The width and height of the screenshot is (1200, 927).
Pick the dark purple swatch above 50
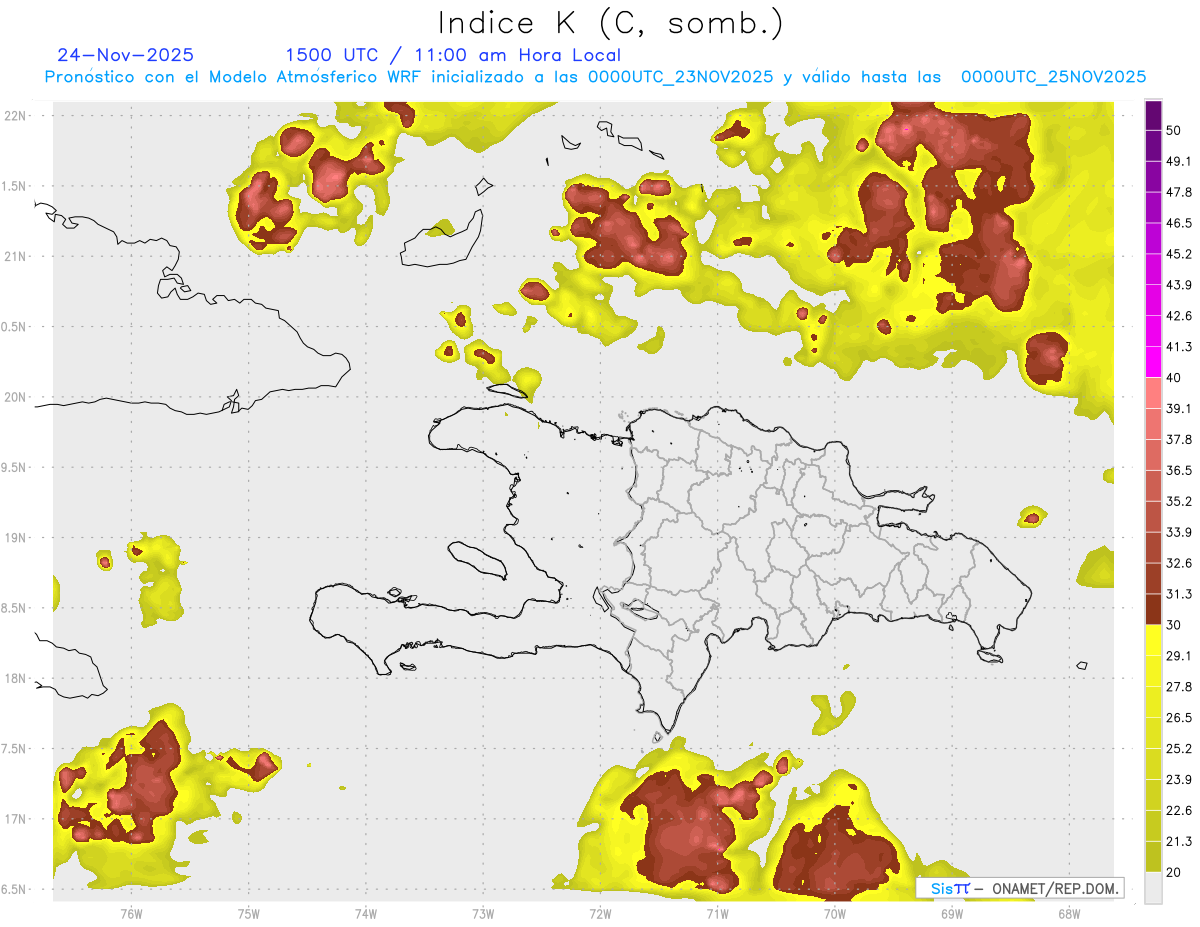pyautogui.click(x=1153, y=115)
